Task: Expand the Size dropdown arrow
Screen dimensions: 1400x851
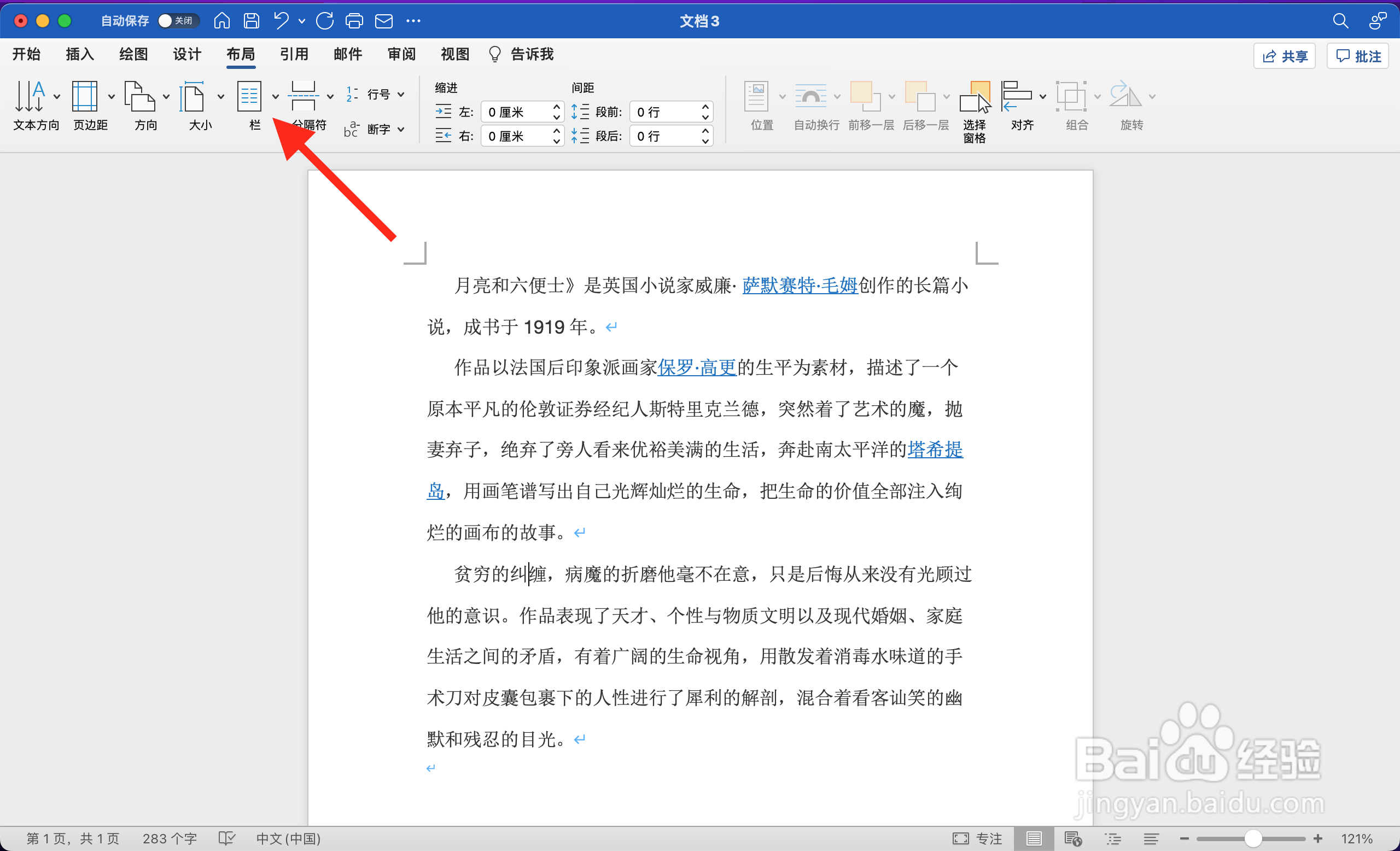Action: coord(220,97)
